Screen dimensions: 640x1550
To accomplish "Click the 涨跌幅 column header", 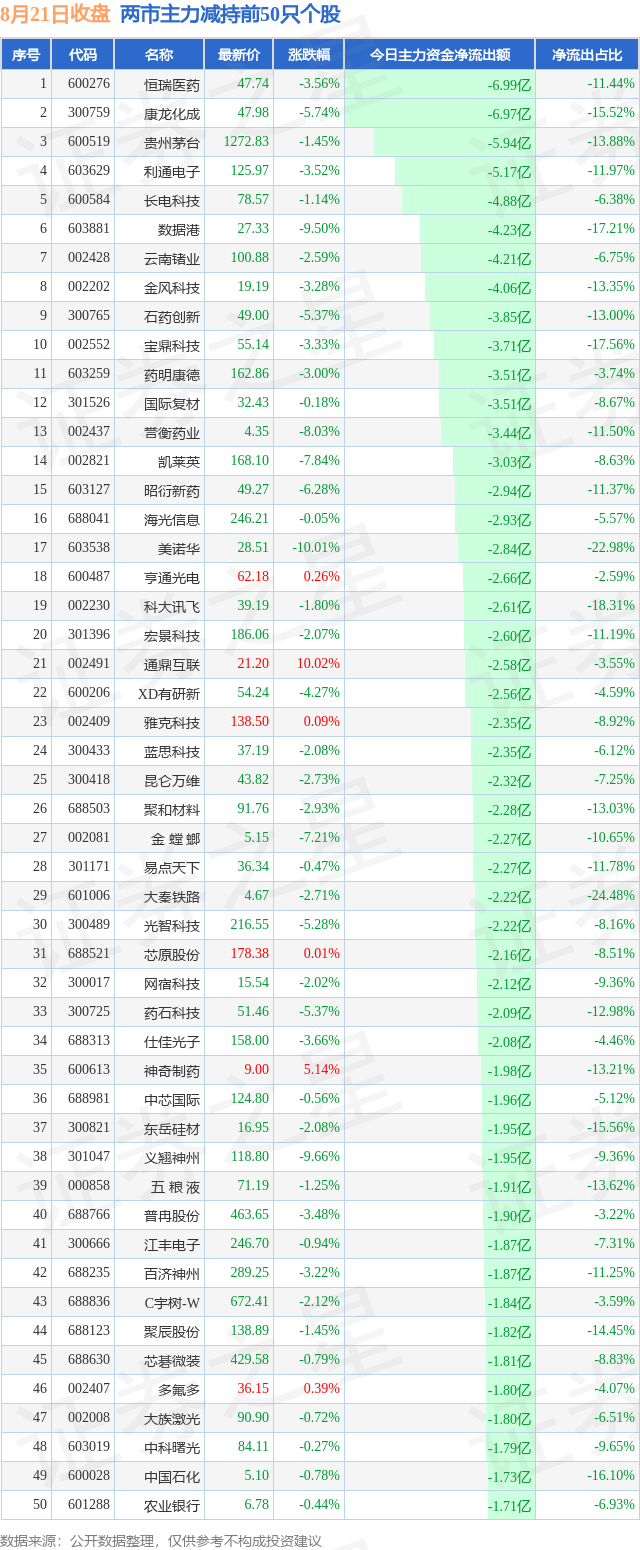I will pos(308,55).
